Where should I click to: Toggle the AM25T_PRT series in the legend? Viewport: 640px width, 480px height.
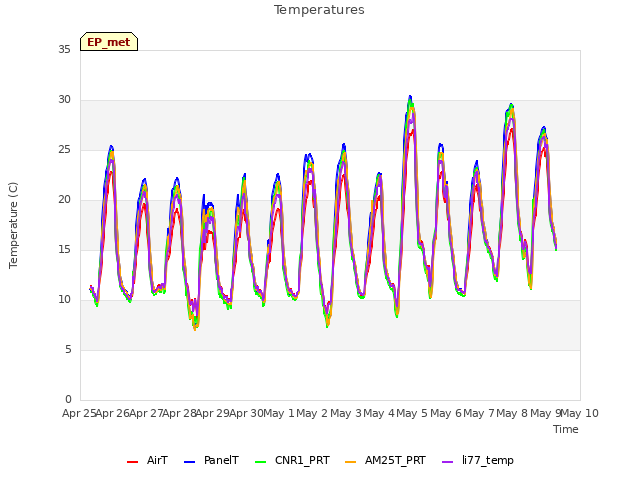[385, 461]
